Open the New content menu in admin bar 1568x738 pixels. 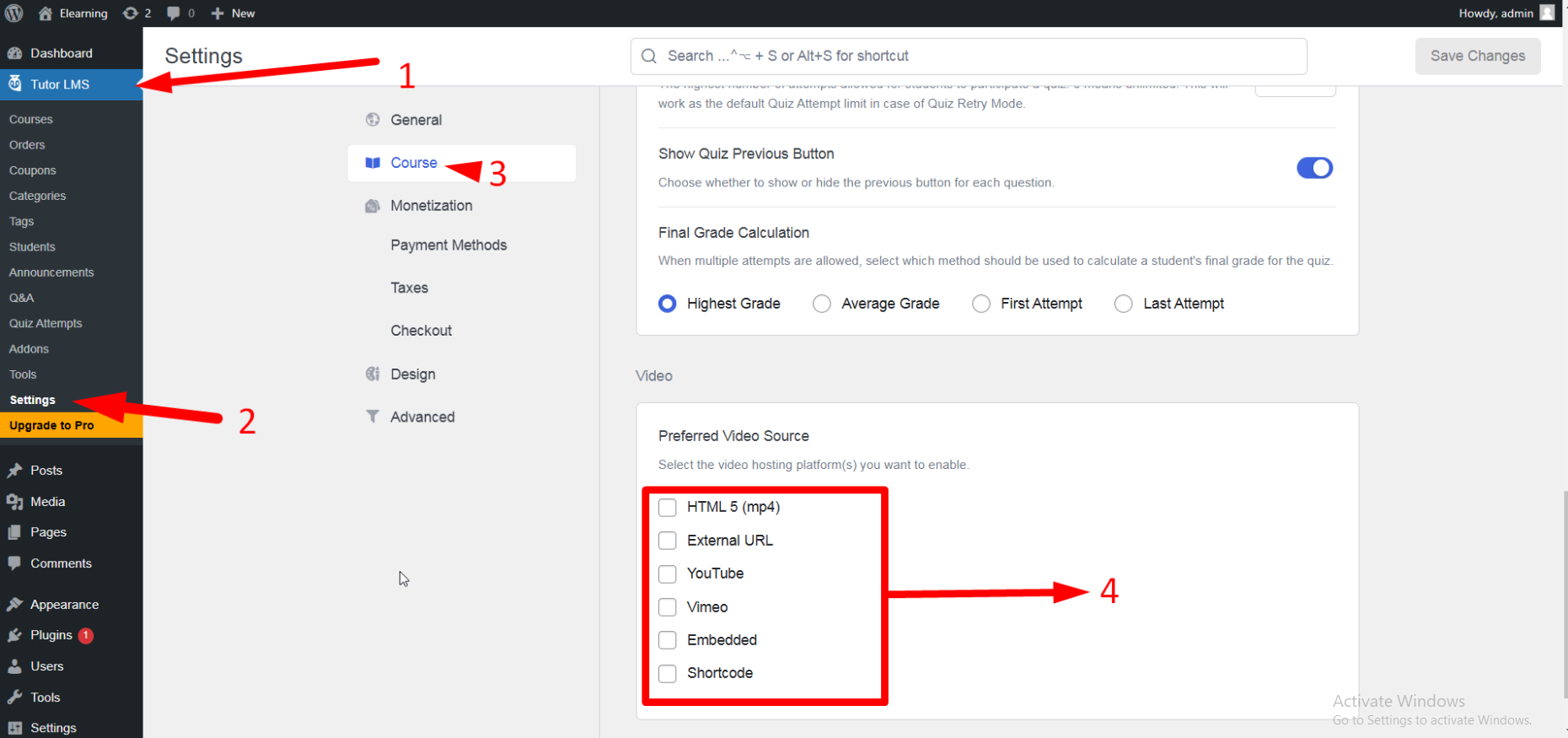234,13
